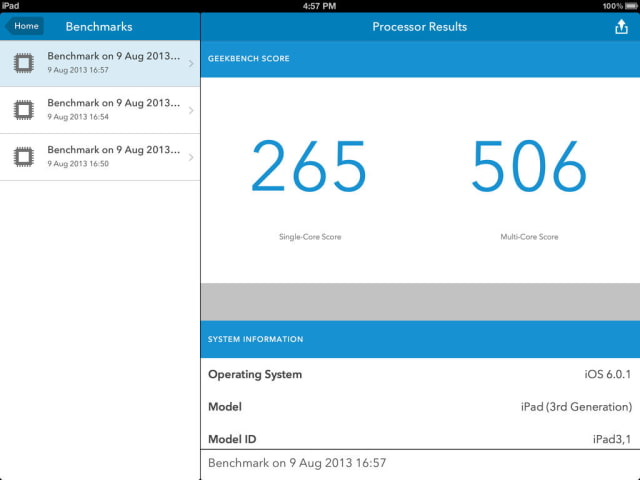Tap the 100% battery percentage
The width and height of the screenshot is (640, 480).
pyautogui.click(x=613, y=6)
